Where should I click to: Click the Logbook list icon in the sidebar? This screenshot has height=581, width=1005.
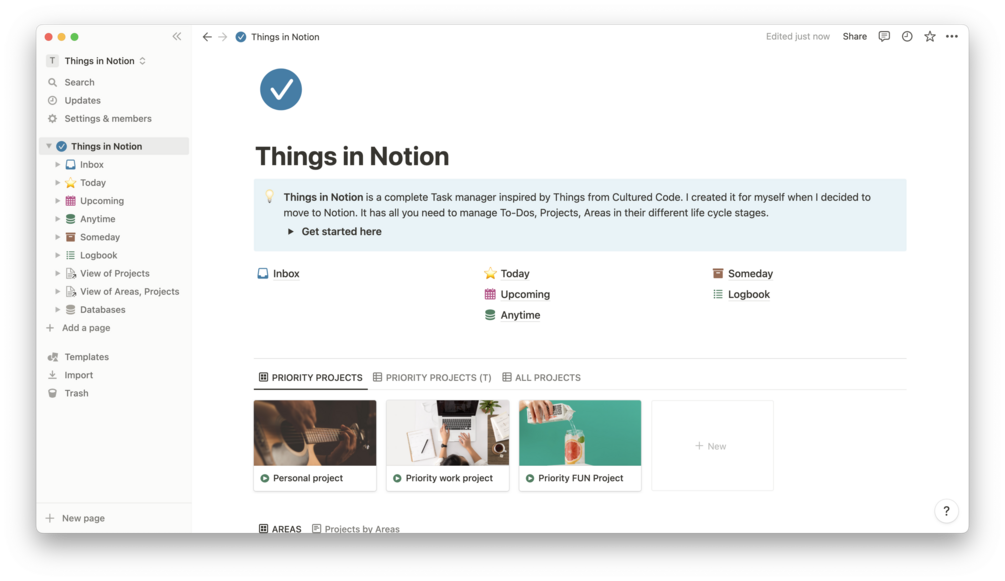[71, 255]
